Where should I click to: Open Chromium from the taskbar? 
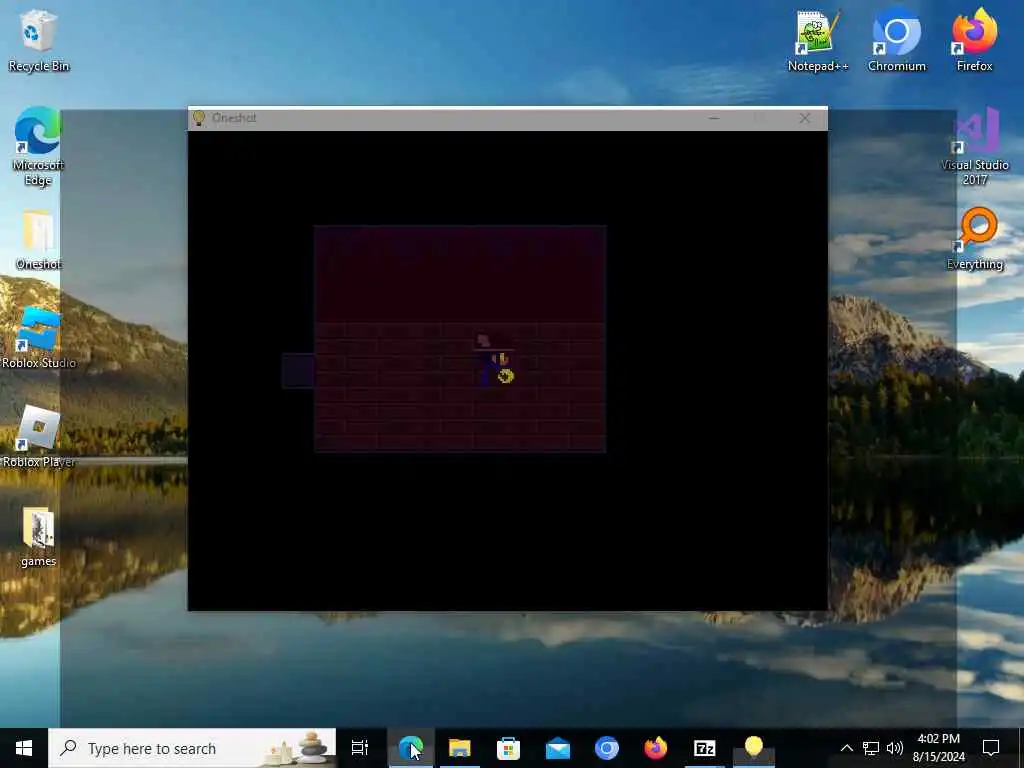pyautogui.click(x=607, y=748)
